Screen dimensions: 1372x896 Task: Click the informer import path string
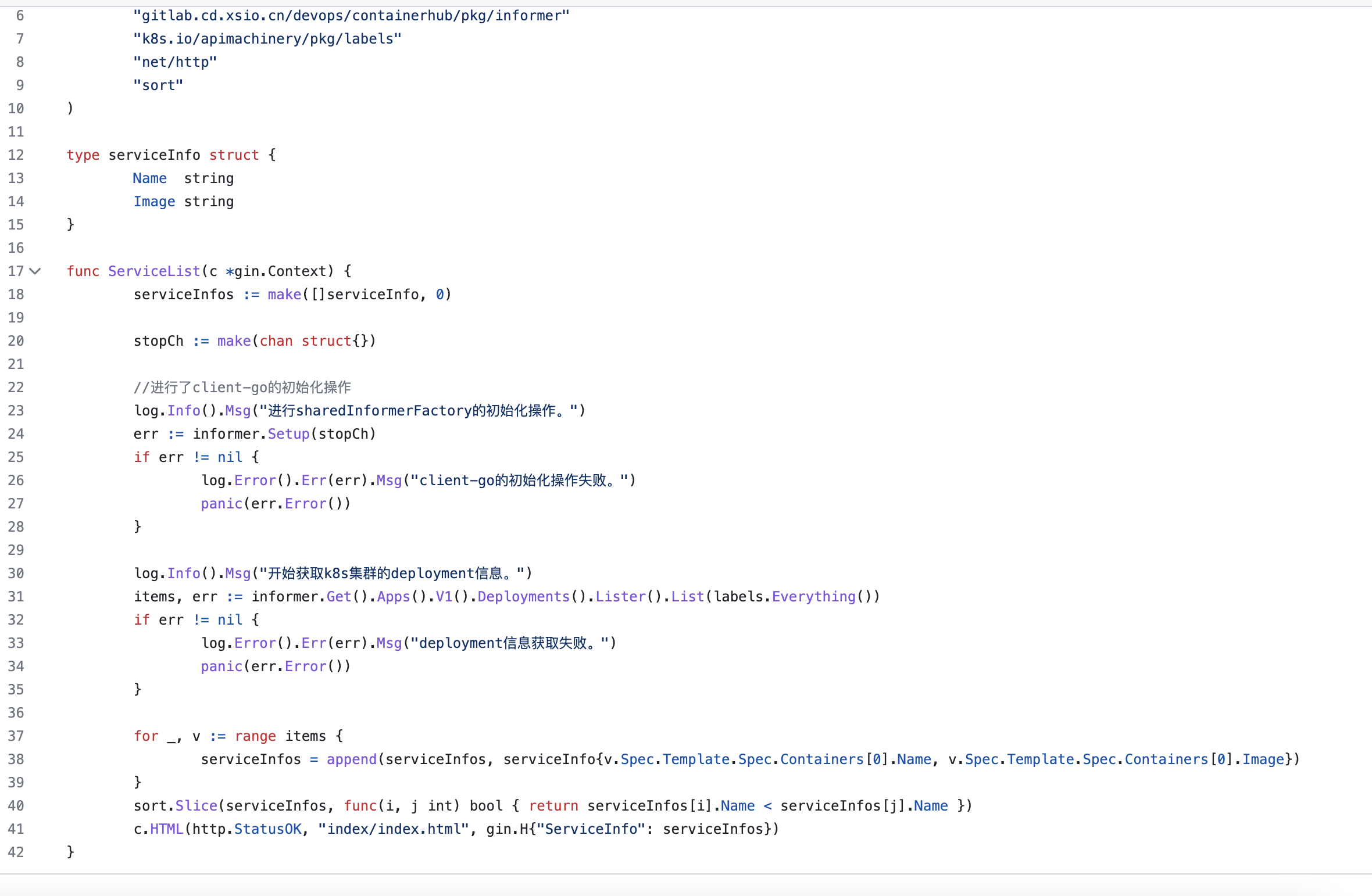tap(352, 16)
